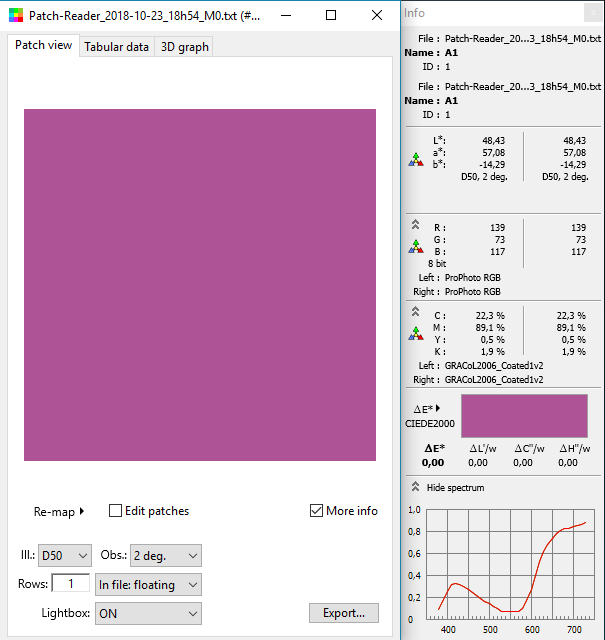Click the '8 bit' label

pos(437,264)
